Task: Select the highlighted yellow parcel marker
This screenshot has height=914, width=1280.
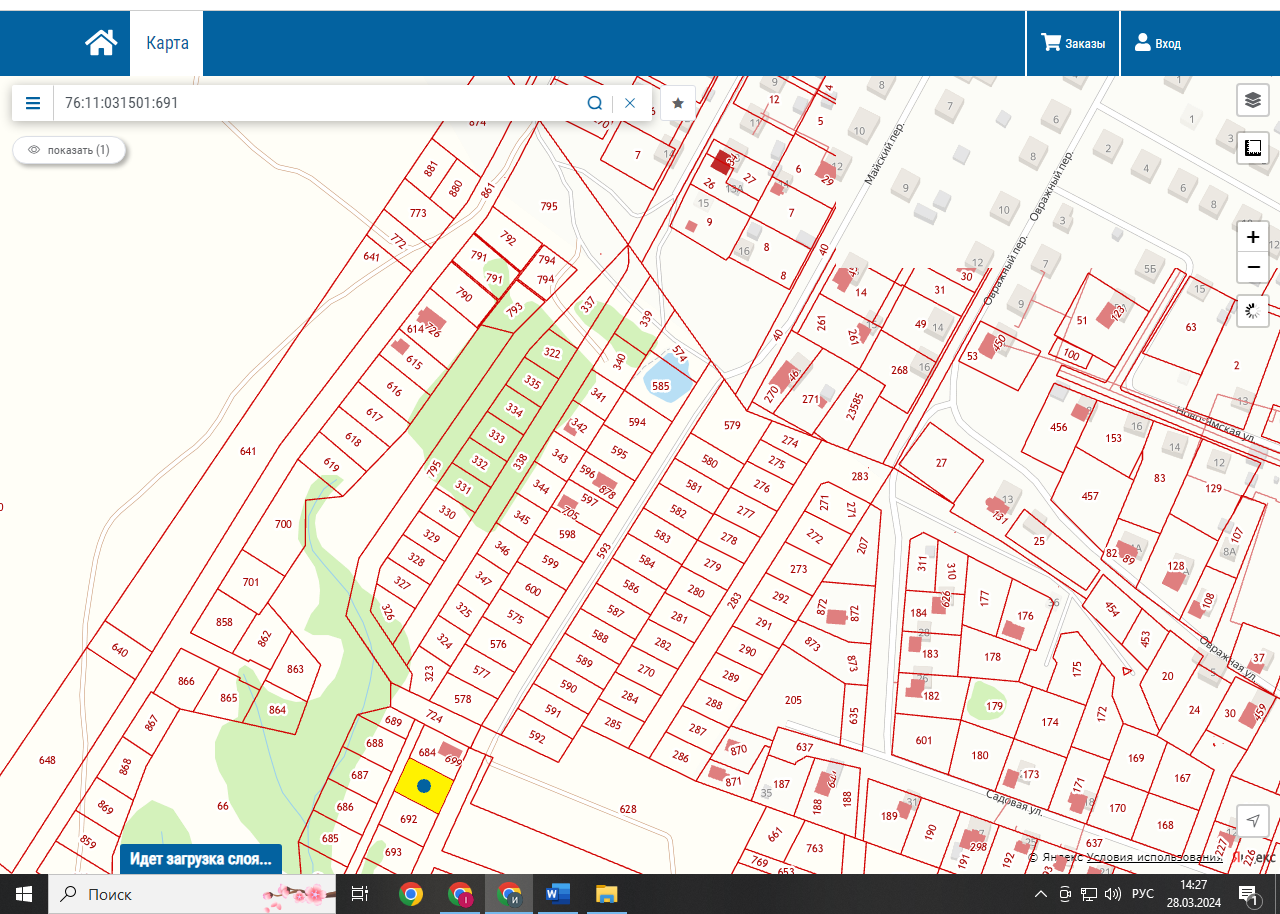Action: 423,786
